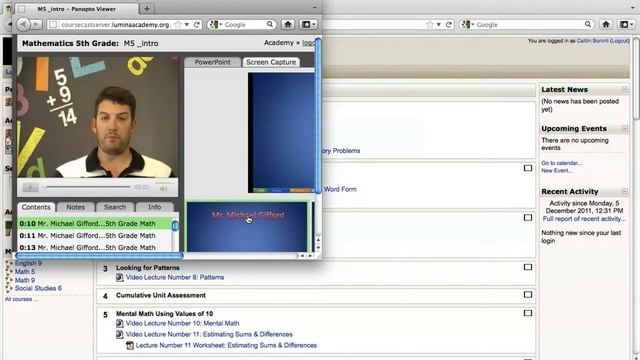This screenshot has height=360, width=640.
Task: Open a new tab with plus button
Action: pos(147,9)
